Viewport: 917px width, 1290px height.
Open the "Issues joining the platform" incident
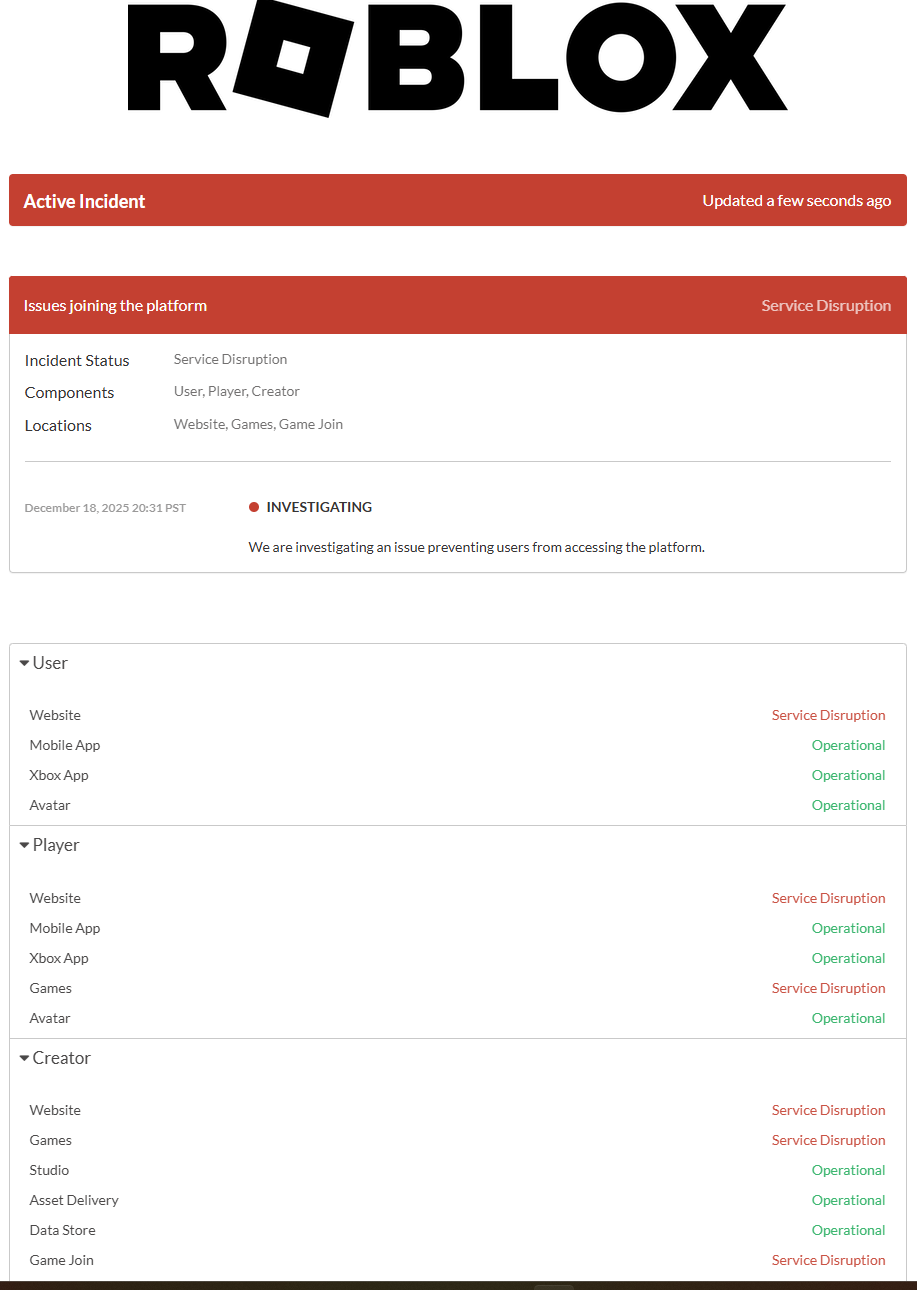coord(116,306)
